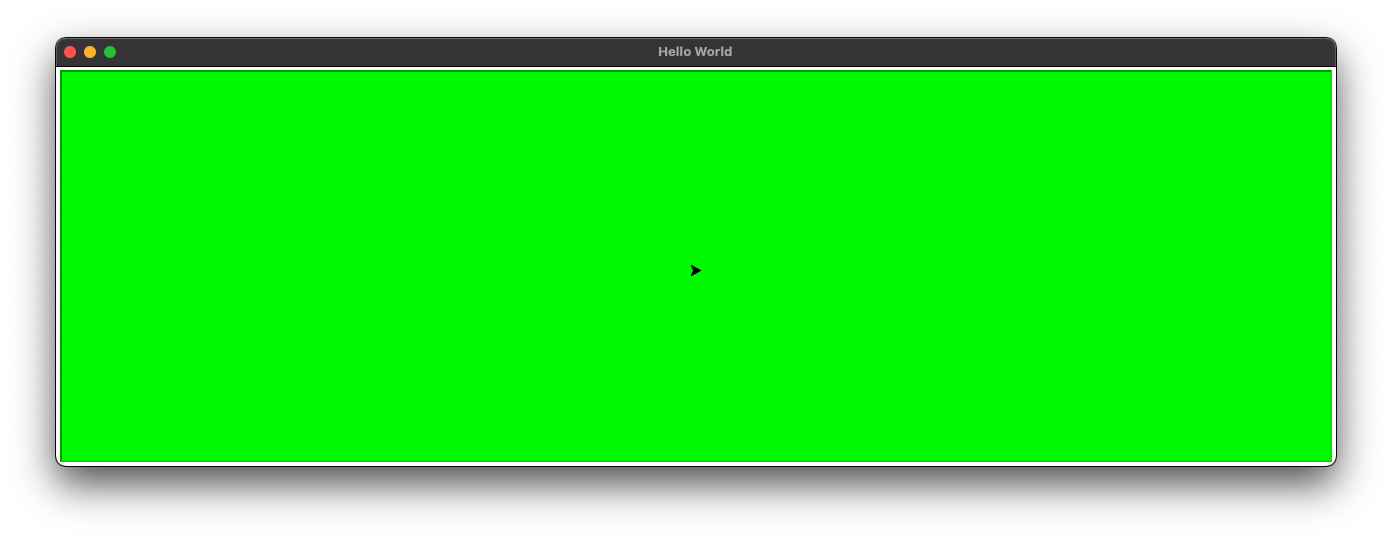Viewport: 1392px width, 540px height.
Task: Click black desktop area below the window
Action: point(696,505)
